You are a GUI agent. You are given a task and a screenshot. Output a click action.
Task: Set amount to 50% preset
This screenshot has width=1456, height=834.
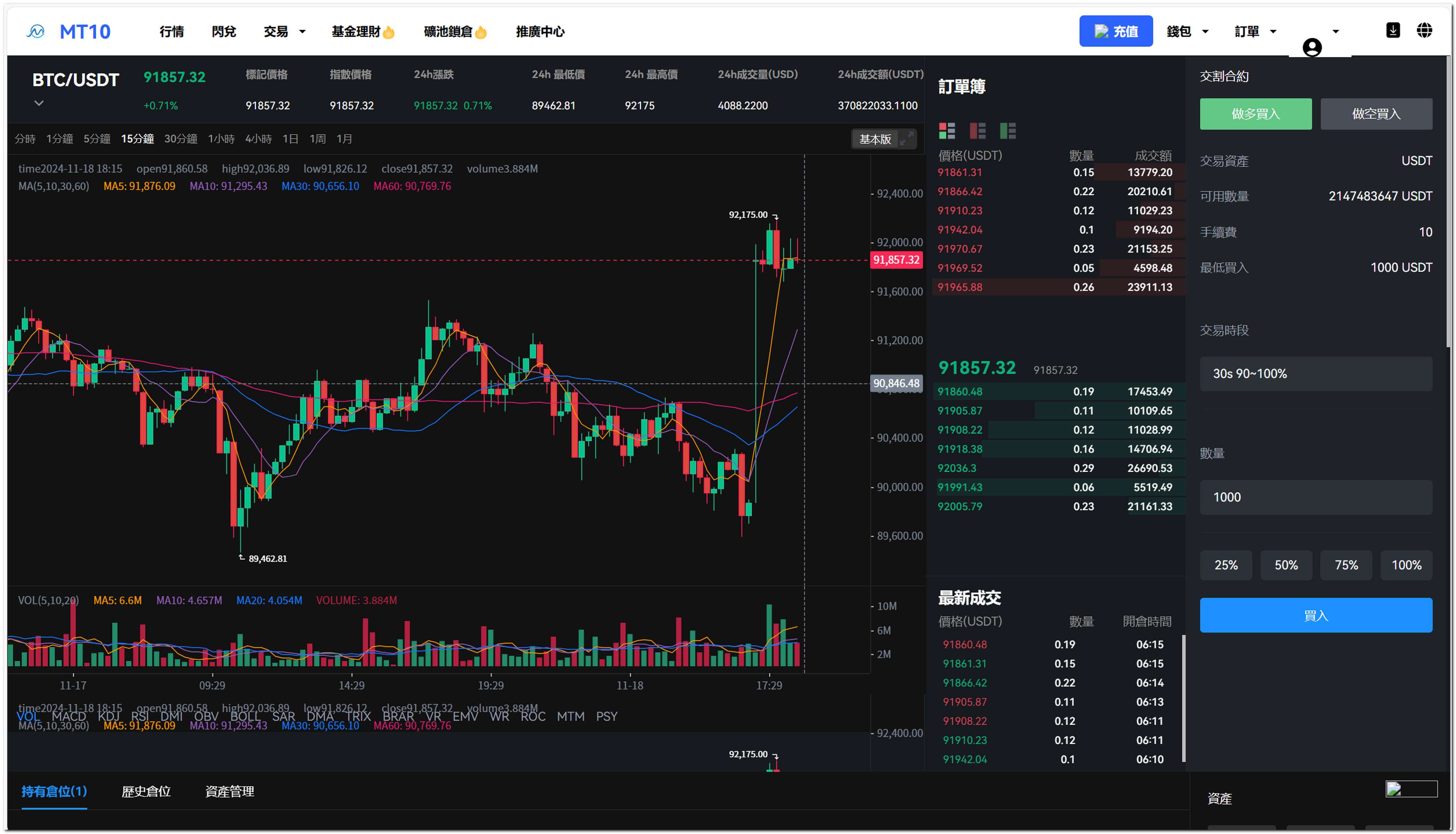(1286, 565)
